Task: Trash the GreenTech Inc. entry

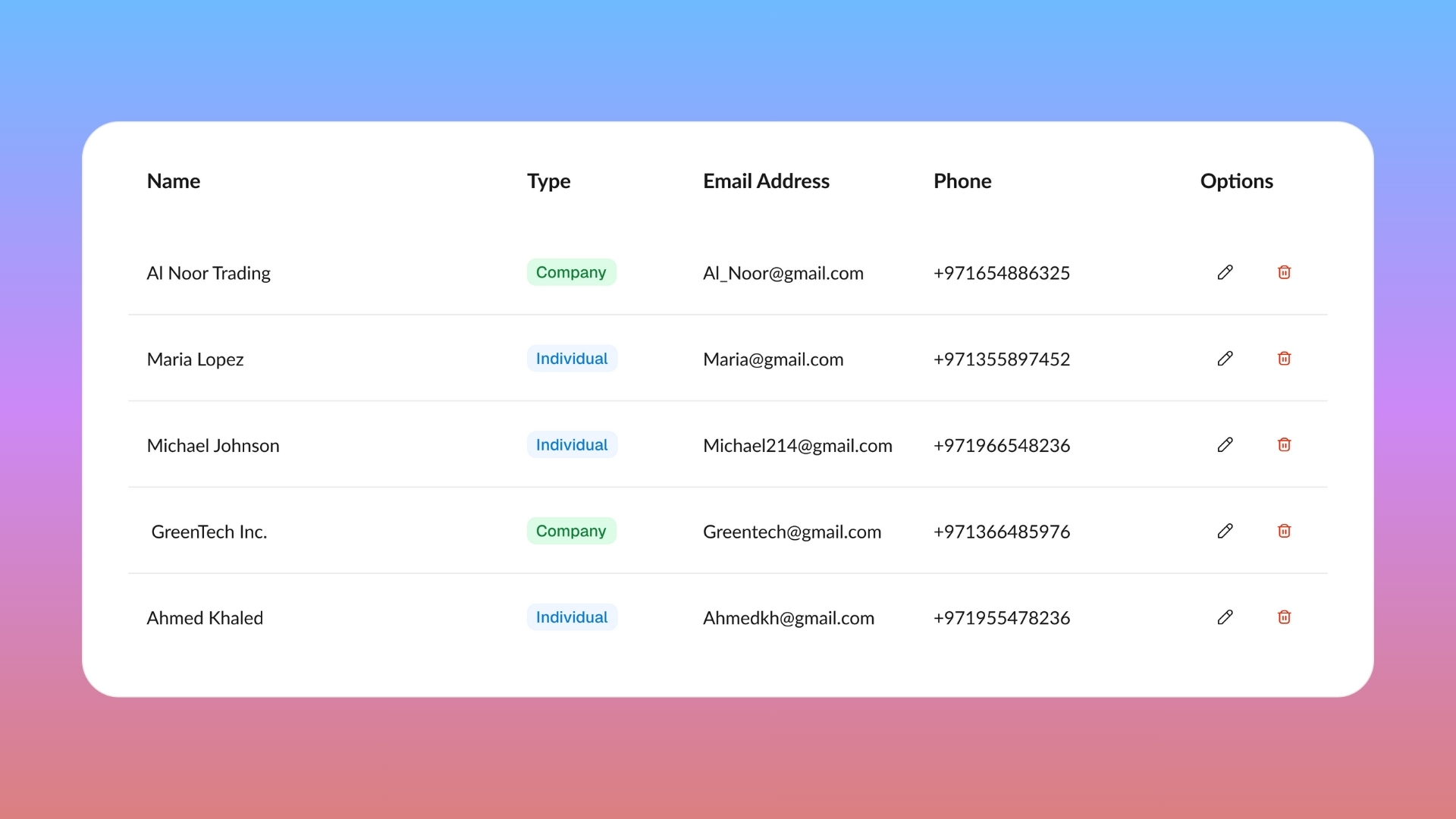Action: point(1284,531)
